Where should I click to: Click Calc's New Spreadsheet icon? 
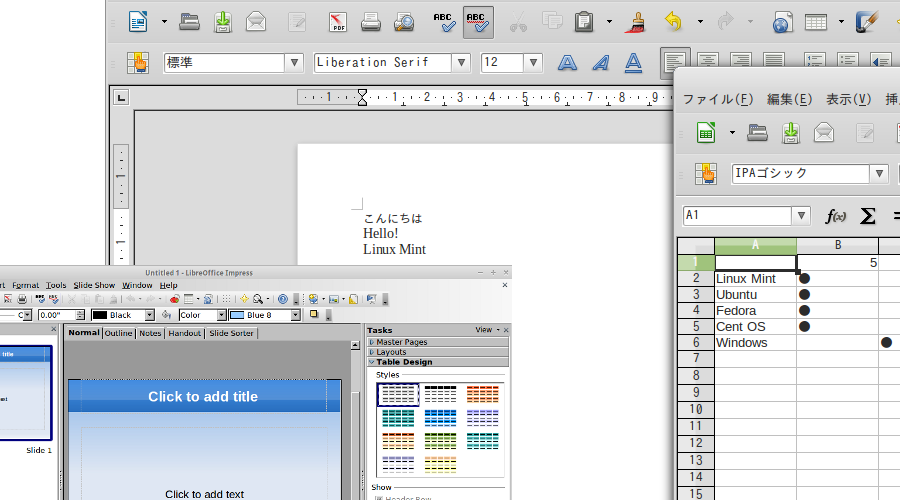pyautogui.click(x=706, y=133)
